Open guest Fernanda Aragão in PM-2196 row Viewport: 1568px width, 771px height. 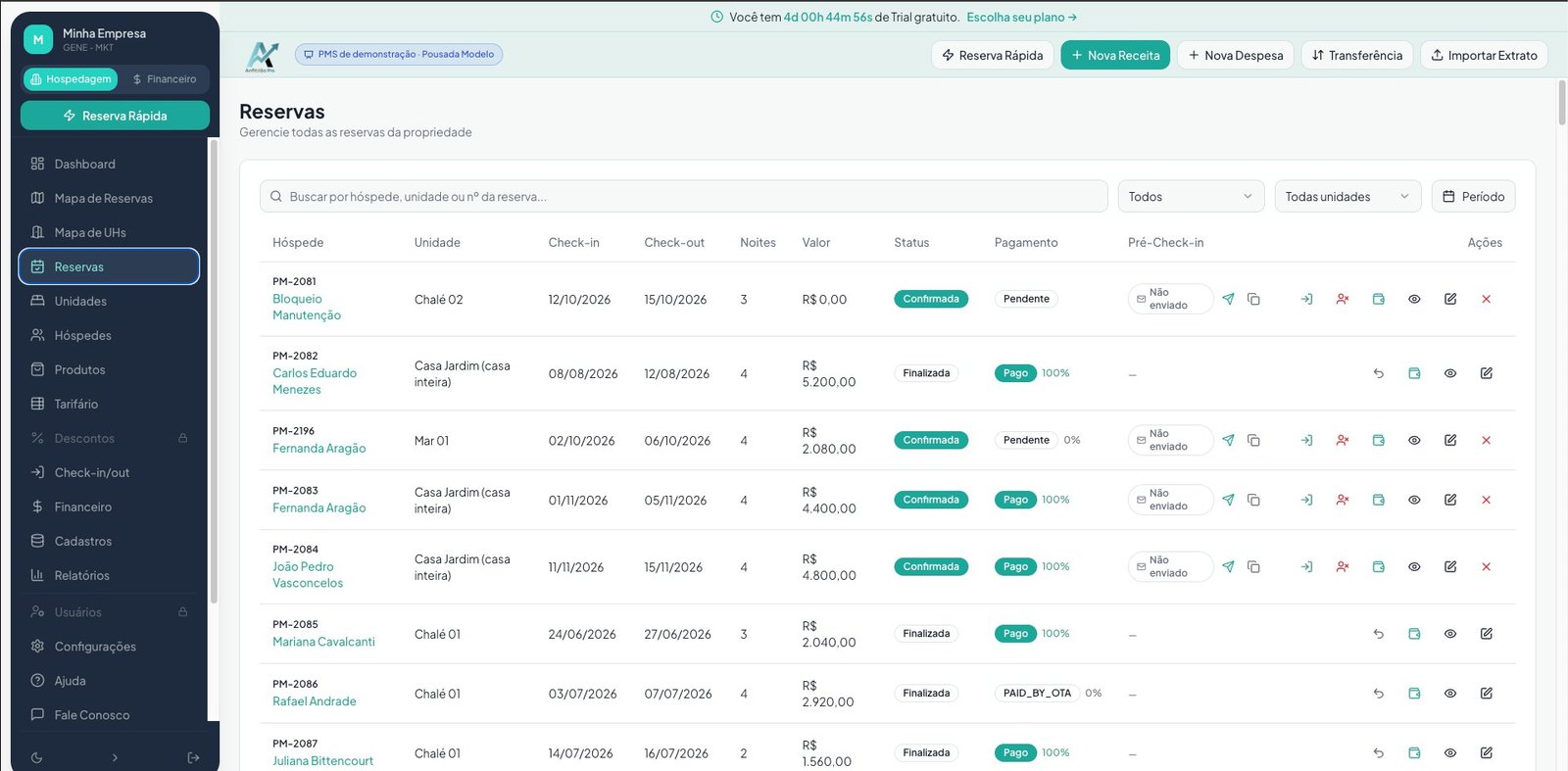[x=319, y=448]
